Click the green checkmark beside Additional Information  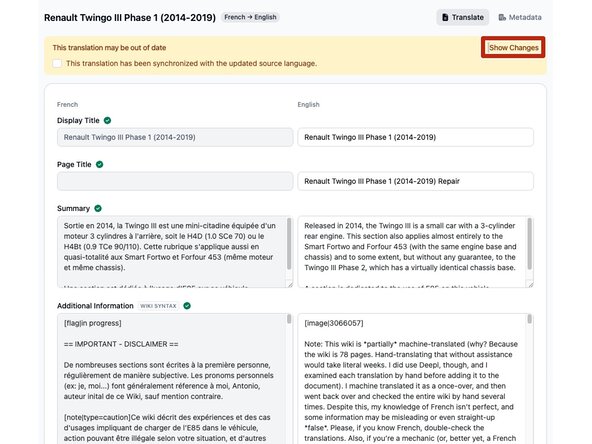coord(187,306)
